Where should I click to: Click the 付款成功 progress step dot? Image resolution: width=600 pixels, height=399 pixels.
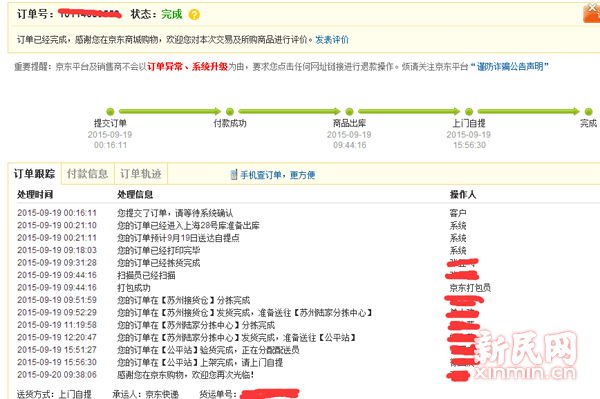point(230,112)
